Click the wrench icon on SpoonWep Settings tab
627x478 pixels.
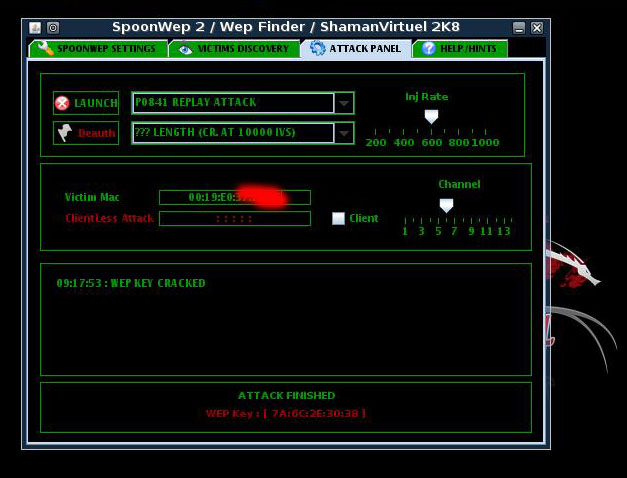point(43,48)
